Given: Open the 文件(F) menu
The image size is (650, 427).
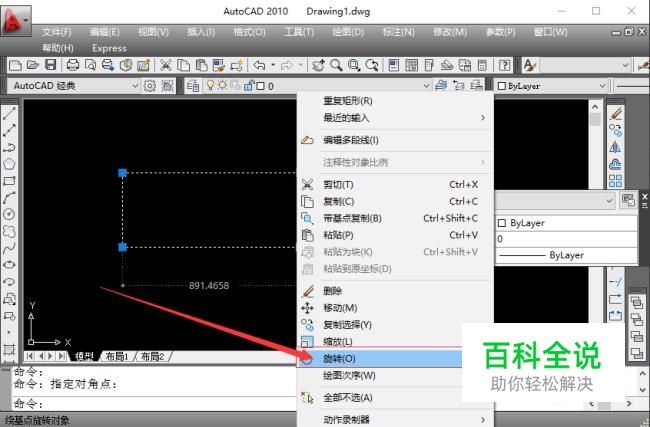Looking at the screenshot, I should (57, 32).
